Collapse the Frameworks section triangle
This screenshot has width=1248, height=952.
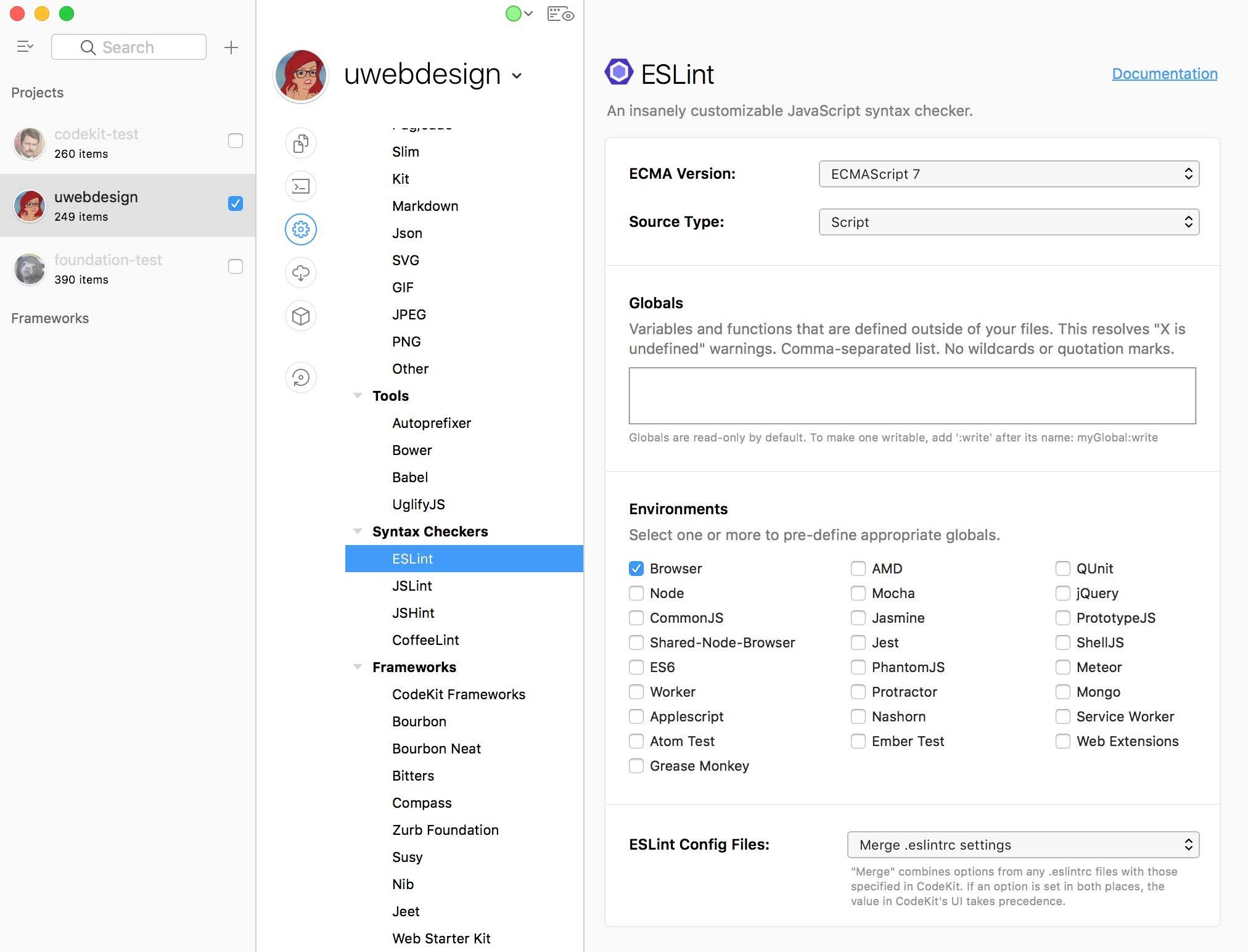[x=357, y=667]
